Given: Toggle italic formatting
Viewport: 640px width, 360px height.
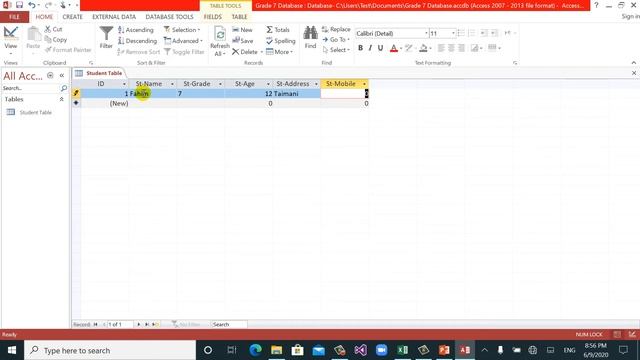Looking at the screenshot, I should [x=370, y=48].
